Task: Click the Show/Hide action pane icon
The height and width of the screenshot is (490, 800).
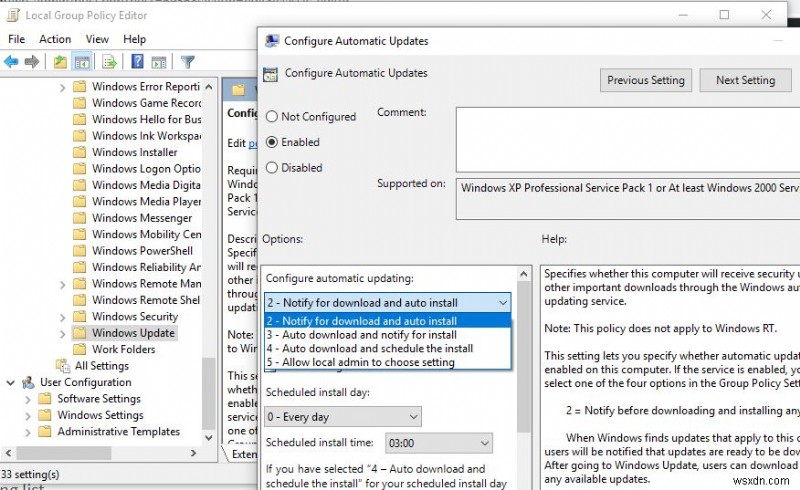Action: (159, 62)
